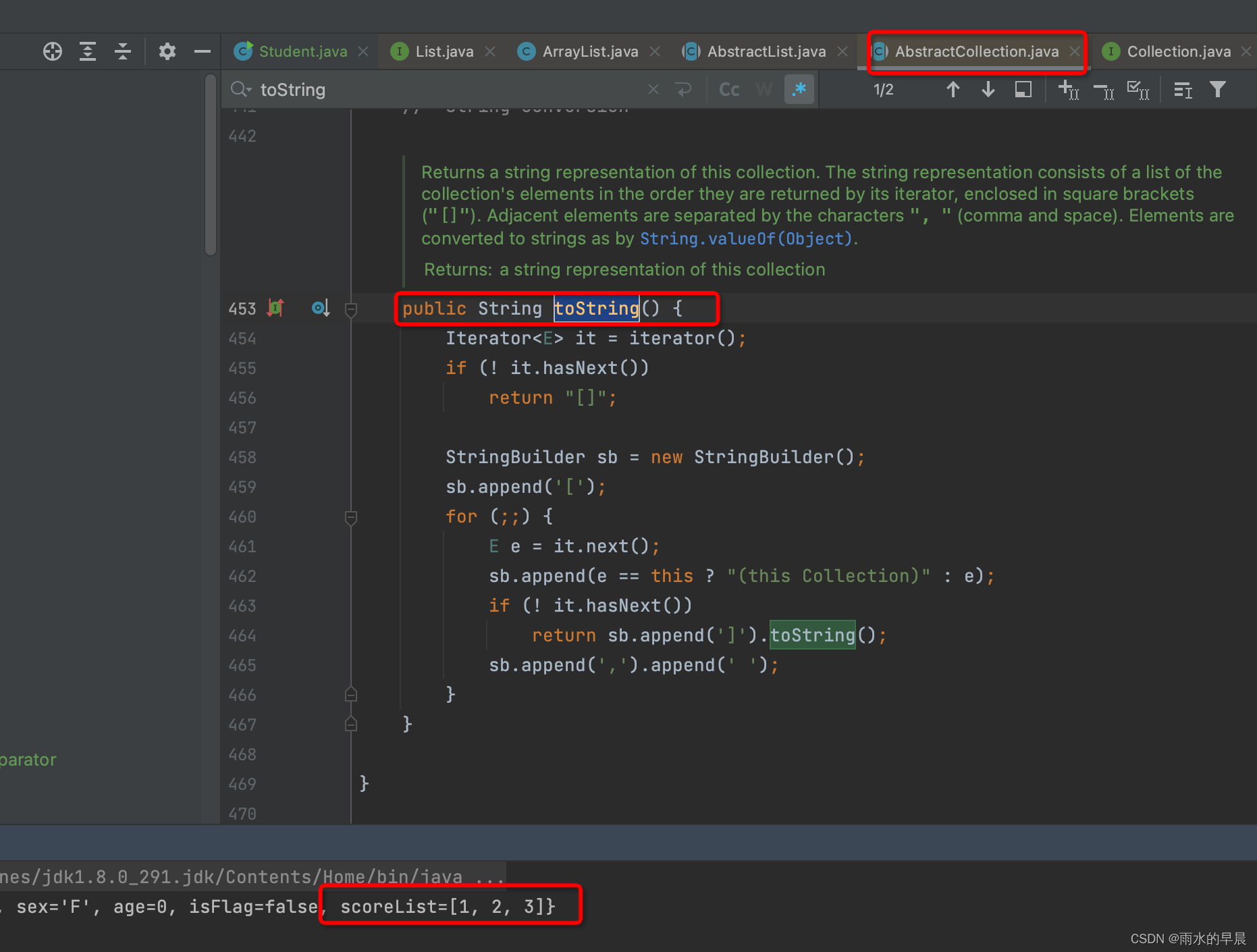Click the Collapse All icon
Screen dimensions: 1257x952
click(123, 51)
